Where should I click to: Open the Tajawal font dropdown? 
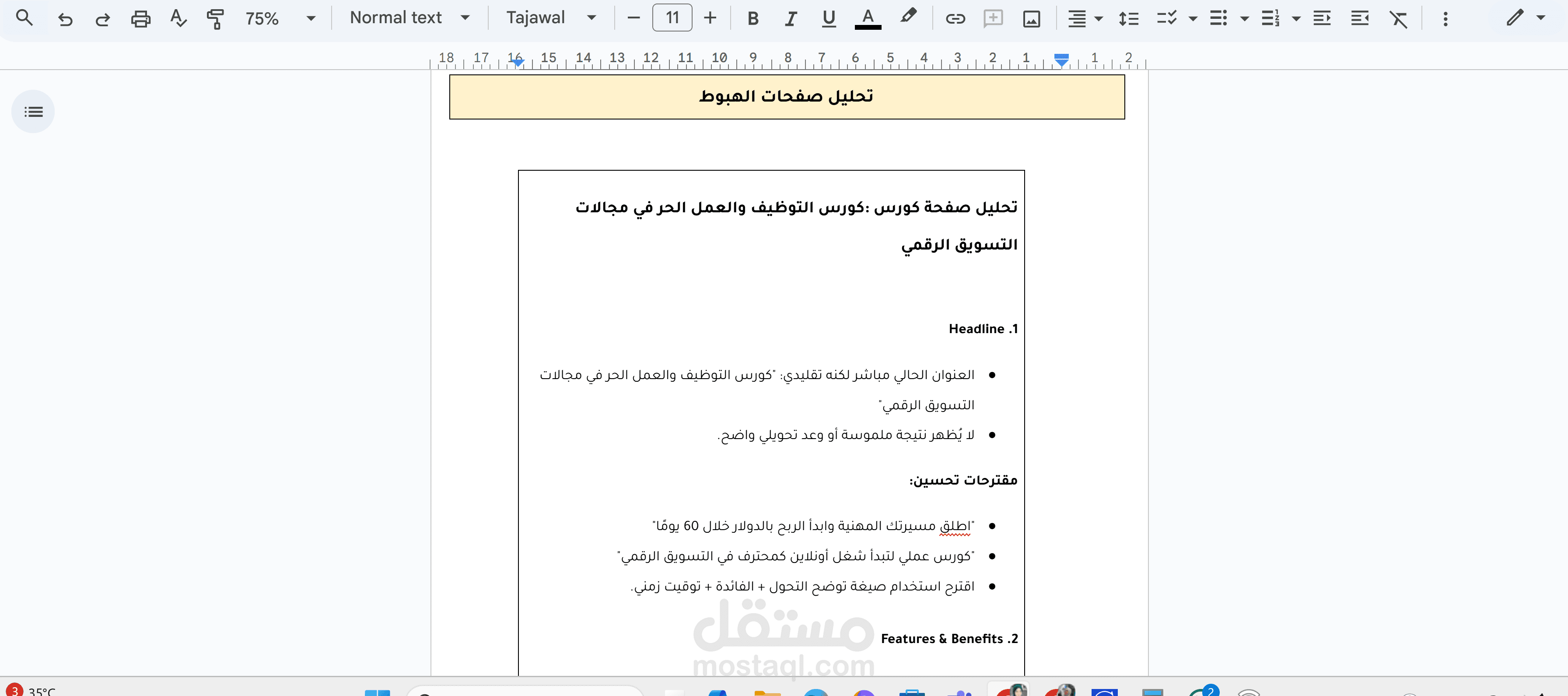551,18
